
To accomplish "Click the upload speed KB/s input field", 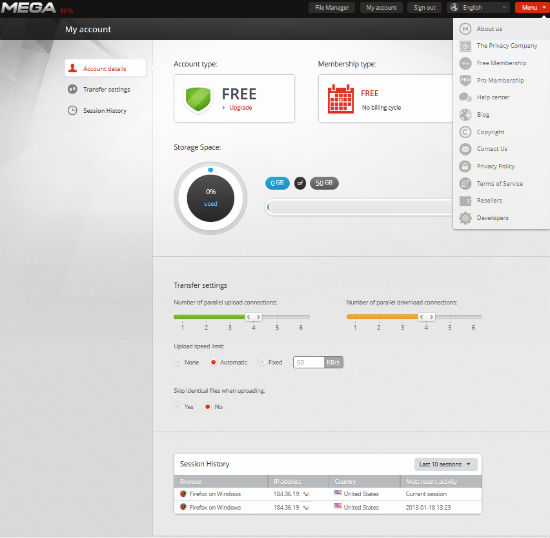I will (x=309, y=362).
